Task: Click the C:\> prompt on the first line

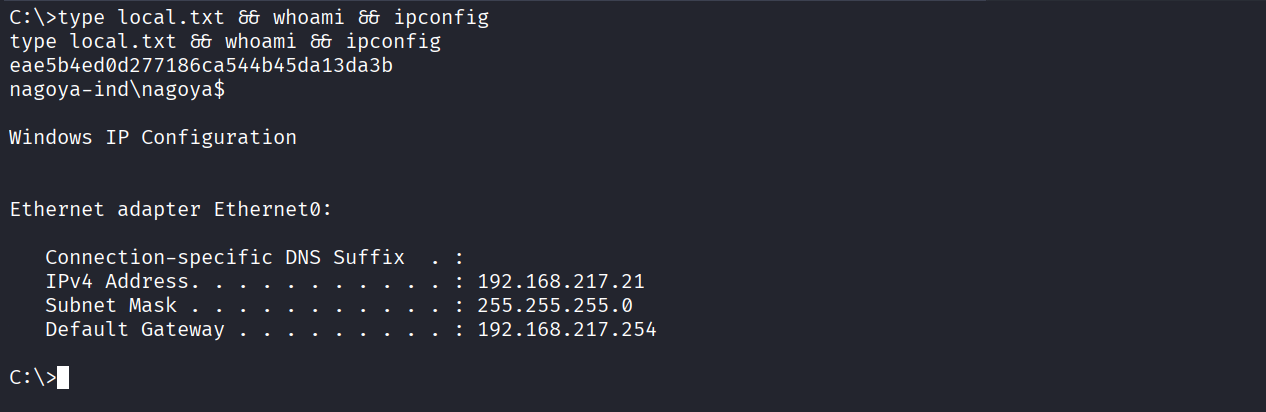Action: point(33,18)
